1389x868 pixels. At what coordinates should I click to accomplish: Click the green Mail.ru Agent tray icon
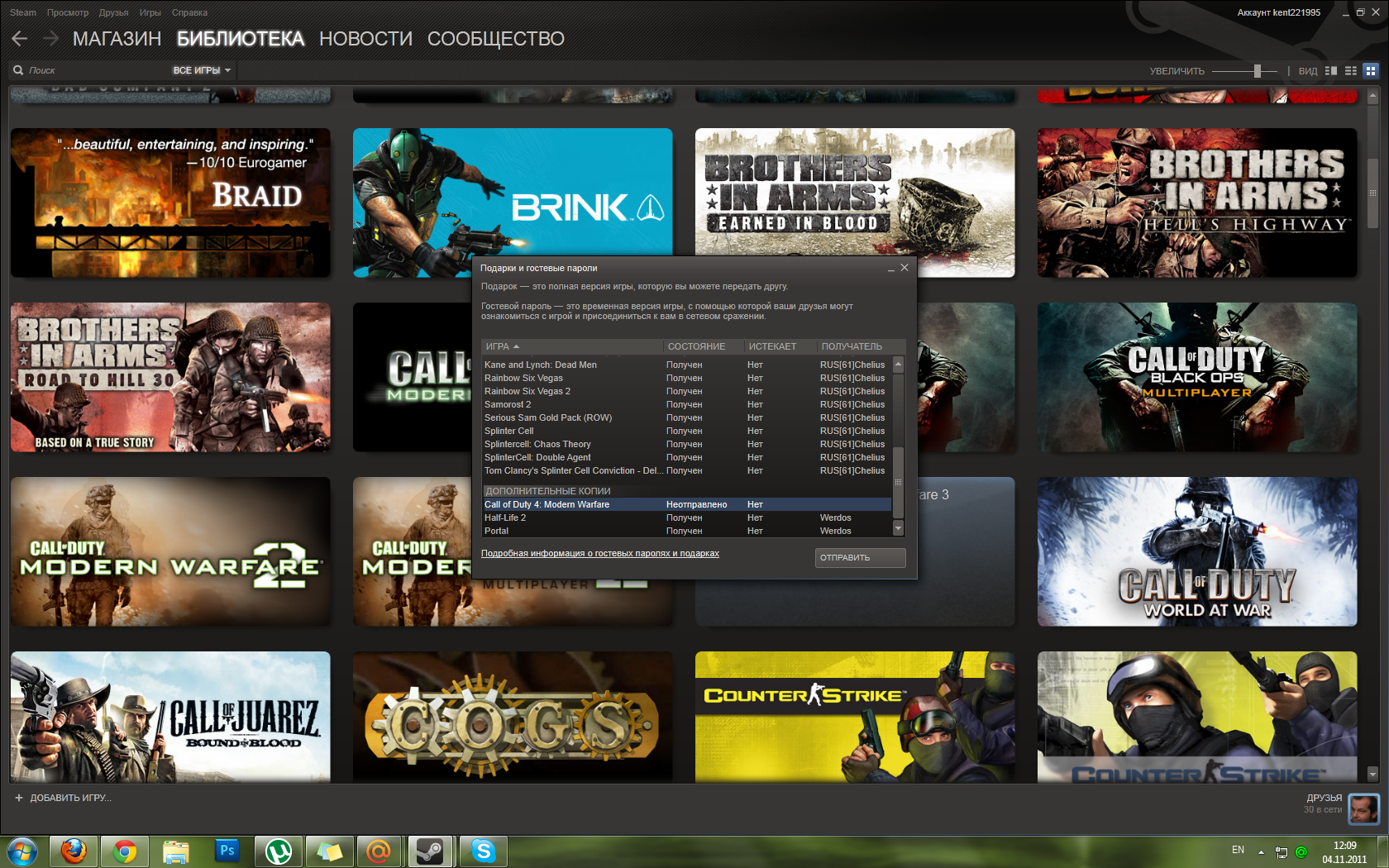[1301, 852]
